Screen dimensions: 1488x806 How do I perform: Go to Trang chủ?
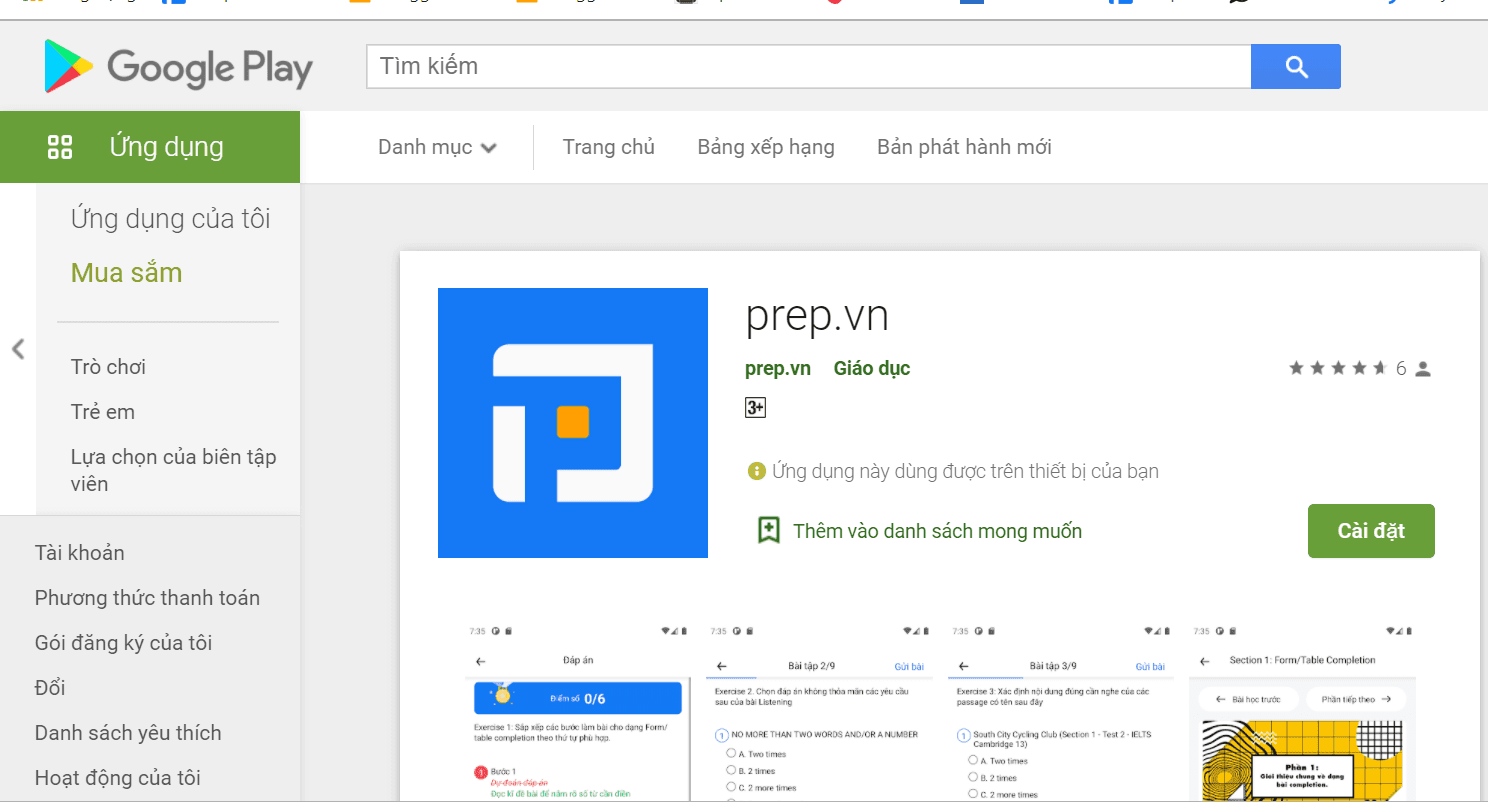pos(609,147)
